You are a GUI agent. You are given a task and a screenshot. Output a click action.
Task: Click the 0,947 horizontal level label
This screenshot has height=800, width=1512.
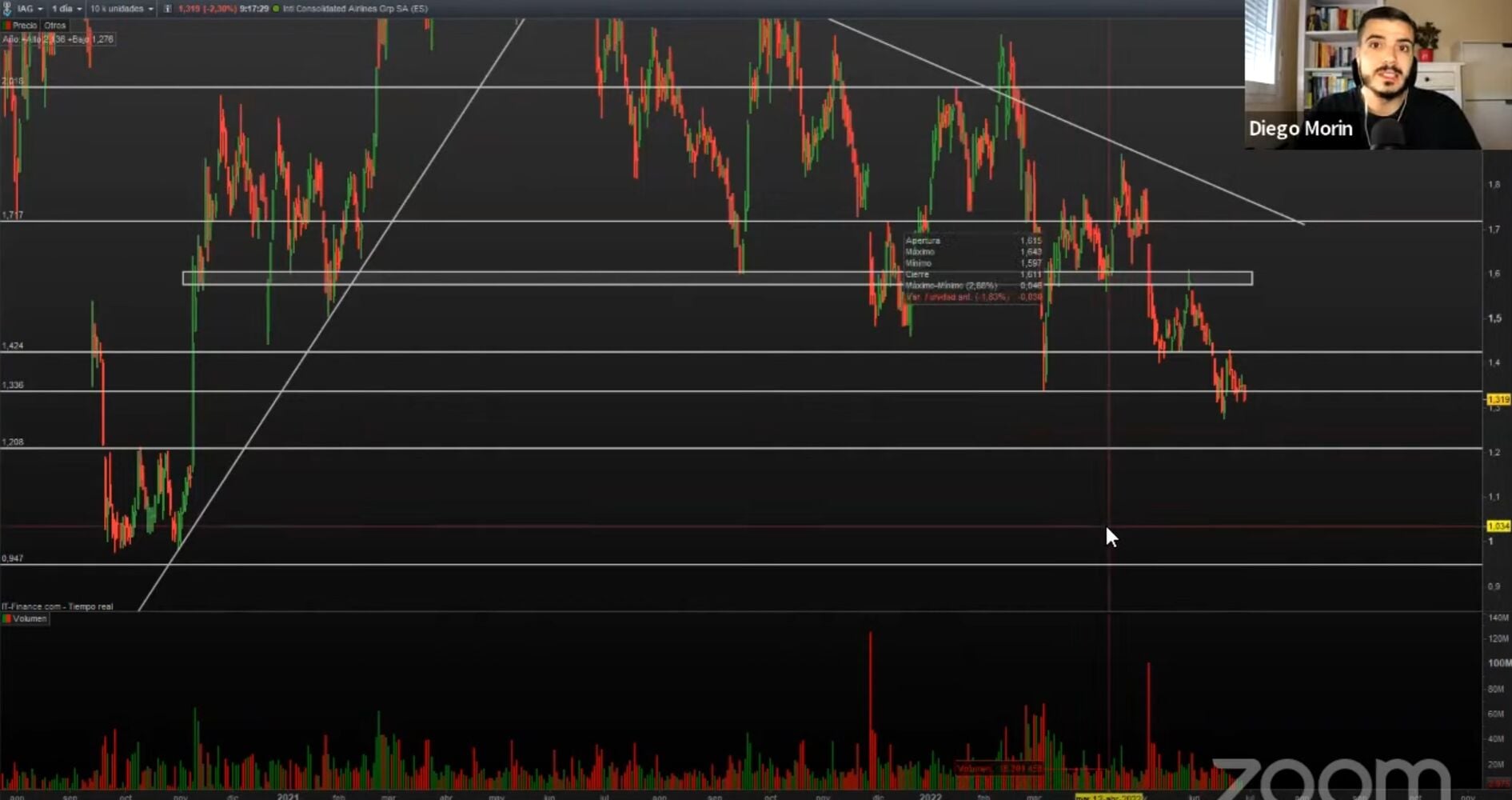[13, 558]
